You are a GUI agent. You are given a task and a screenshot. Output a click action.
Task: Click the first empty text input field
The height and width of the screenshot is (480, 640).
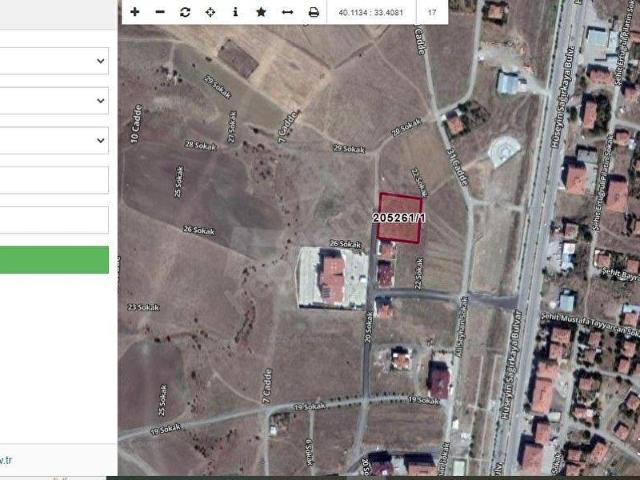pyautogui.click(x=54, y=180)
